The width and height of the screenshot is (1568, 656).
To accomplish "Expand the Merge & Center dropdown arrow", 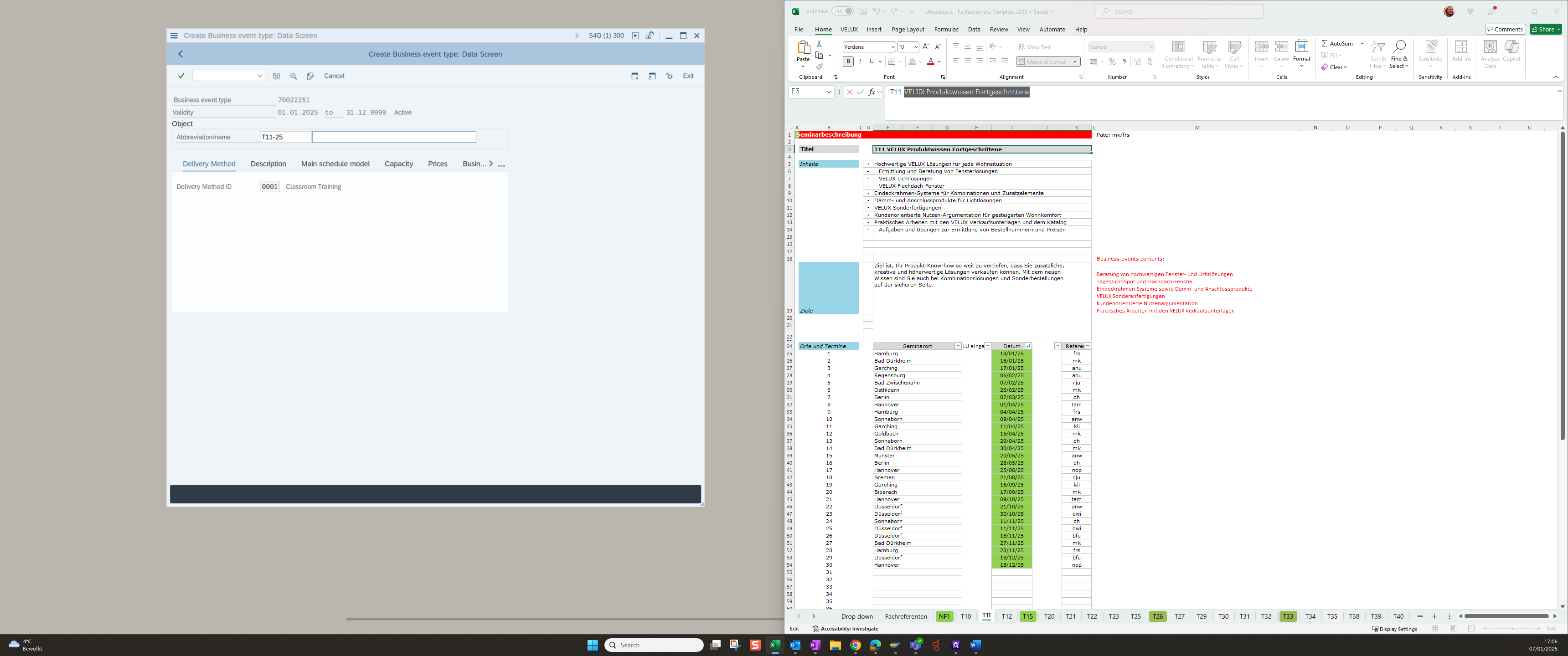I will [x=1076, y=61].
